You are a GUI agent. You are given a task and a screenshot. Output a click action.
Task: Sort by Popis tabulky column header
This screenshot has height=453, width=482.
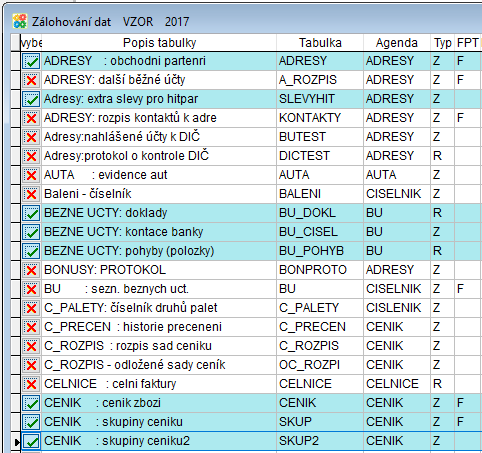point(159,43)
